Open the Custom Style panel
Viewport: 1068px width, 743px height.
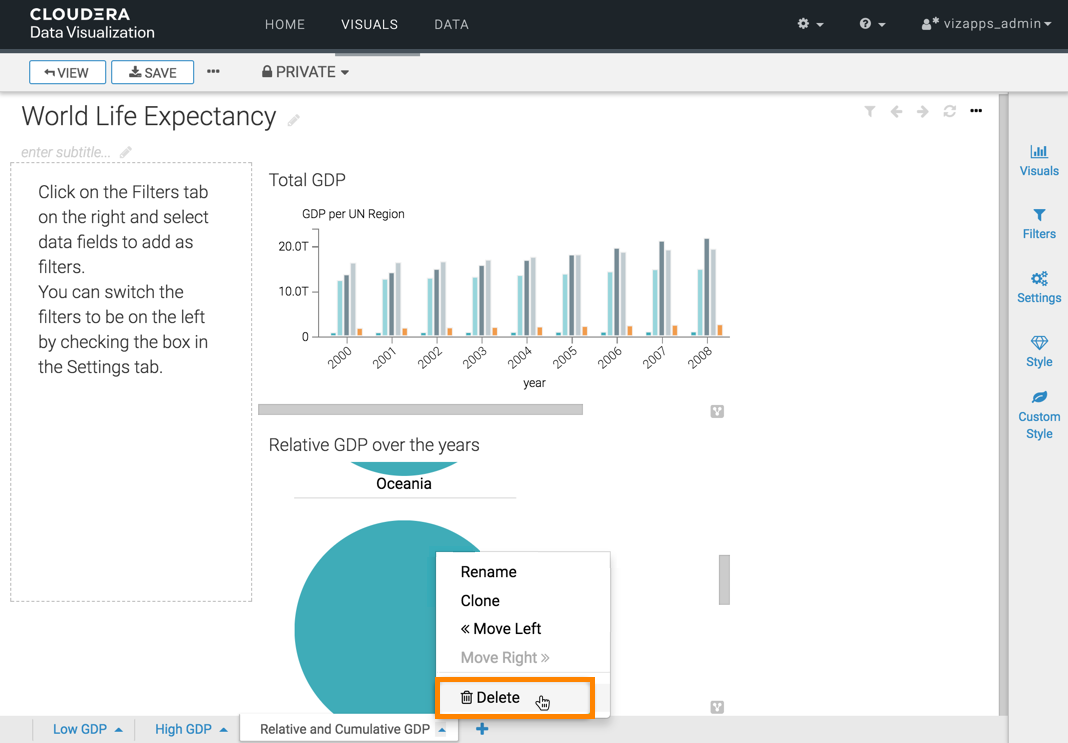pos(1039,415)
